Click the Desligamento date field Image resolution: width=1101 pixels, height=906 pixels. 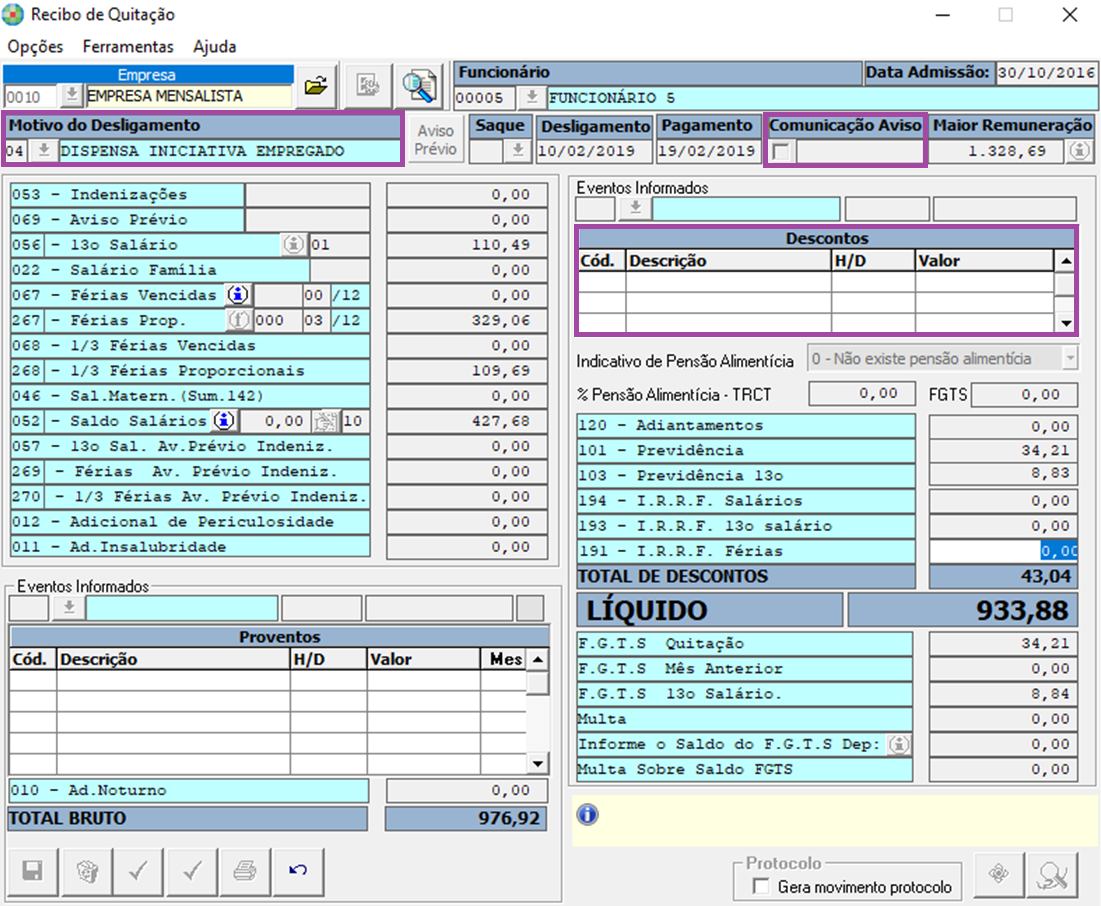pos(594,151)
